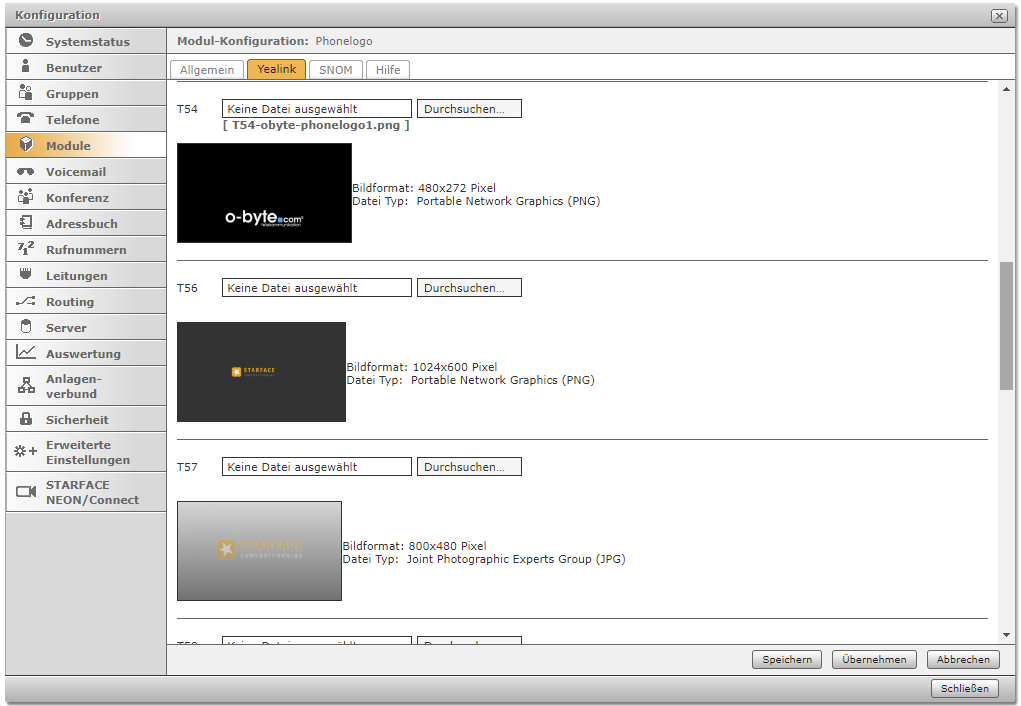Open Gruppen via its group icon

pos(26,93)
